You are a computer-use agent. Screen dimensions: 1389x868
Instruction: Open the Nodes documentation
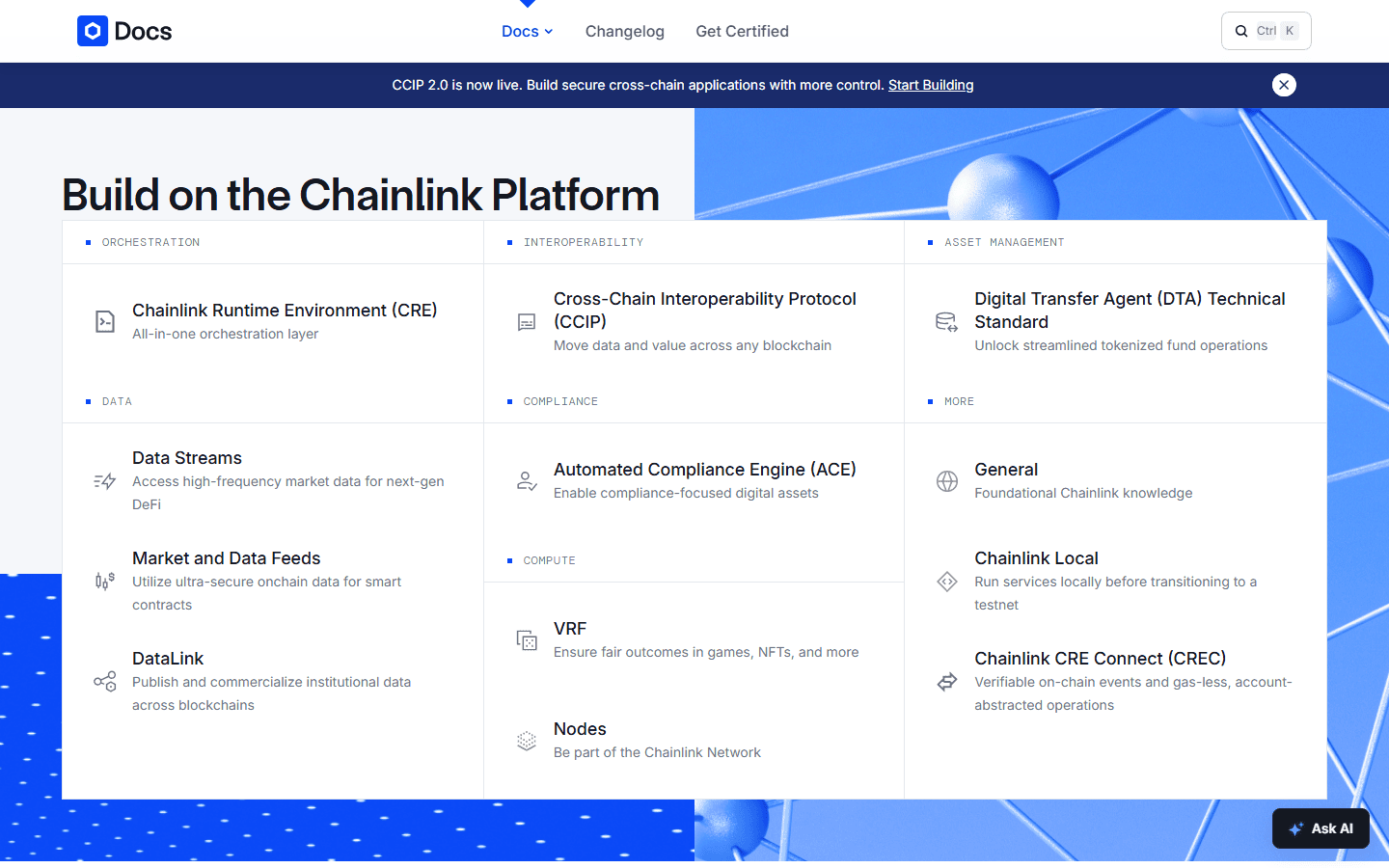(x=580, y=729)
